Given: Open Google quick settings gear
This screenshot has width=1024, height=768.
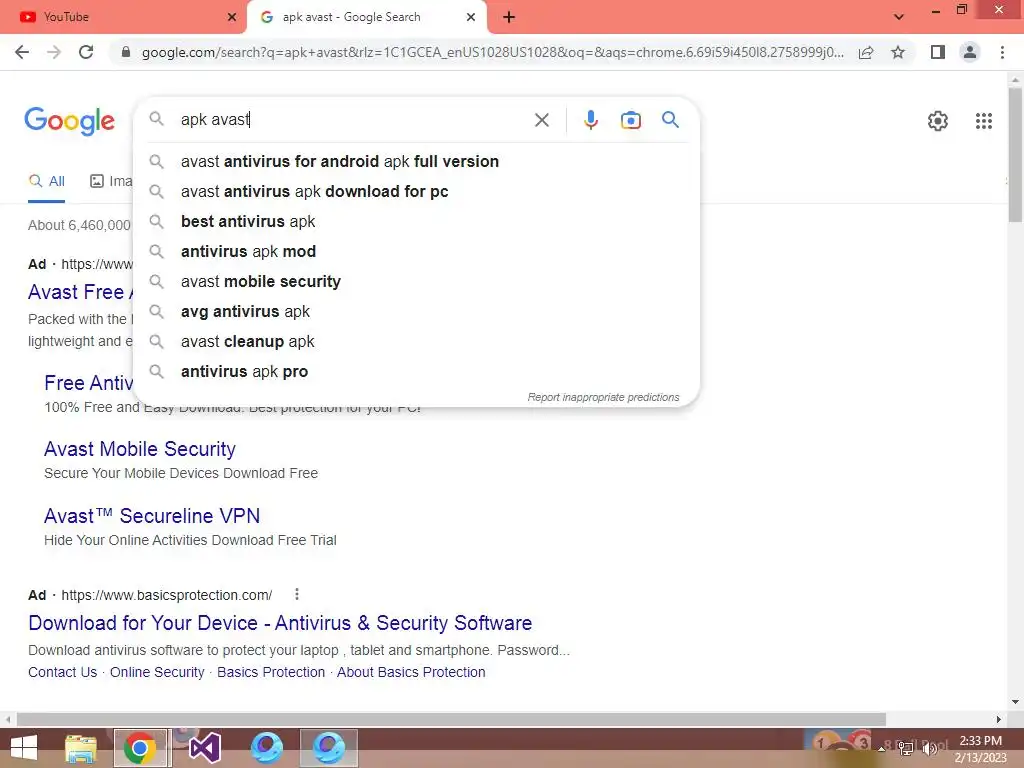Looking at the screenshot, I should [938, 121].
